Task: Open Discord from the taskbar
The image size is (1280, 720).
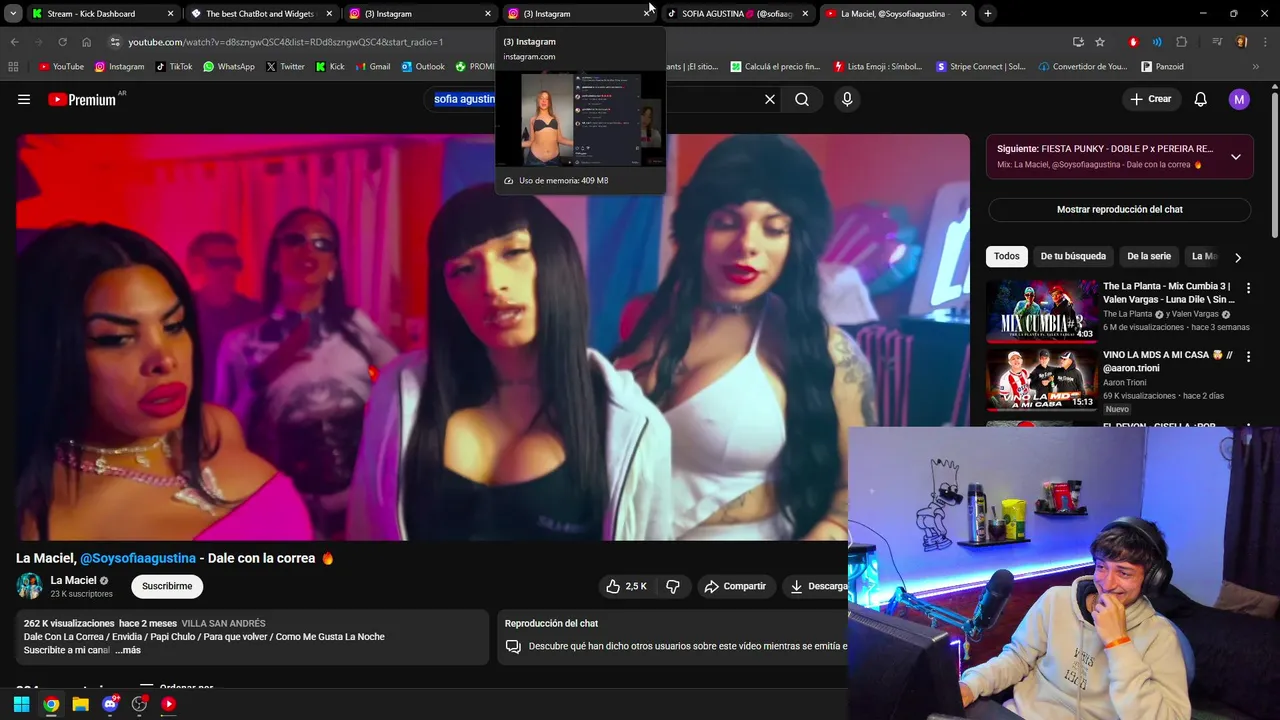Action: [110, 704]
